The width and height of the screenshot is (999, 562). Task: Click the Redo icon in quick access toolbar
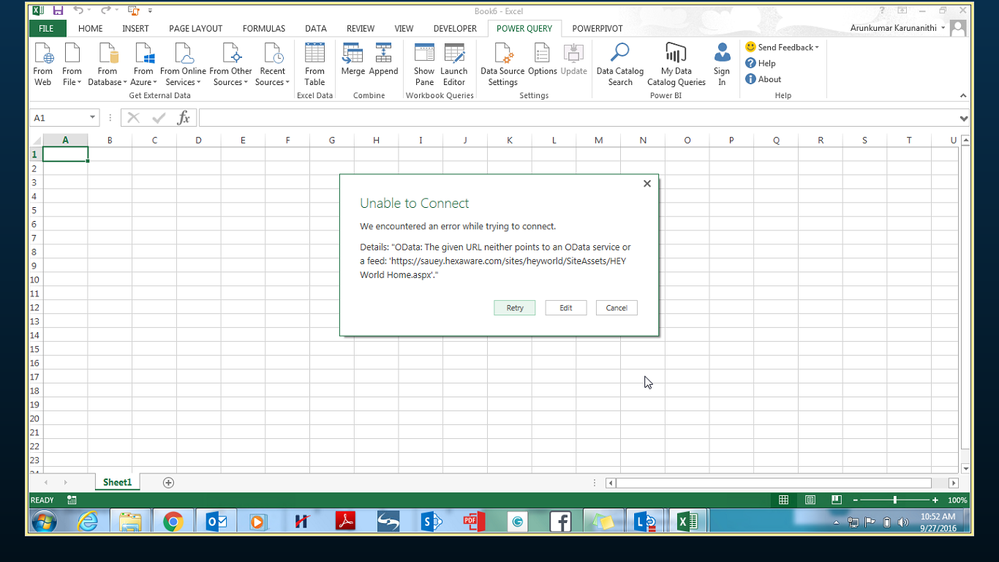click(106, 10)
